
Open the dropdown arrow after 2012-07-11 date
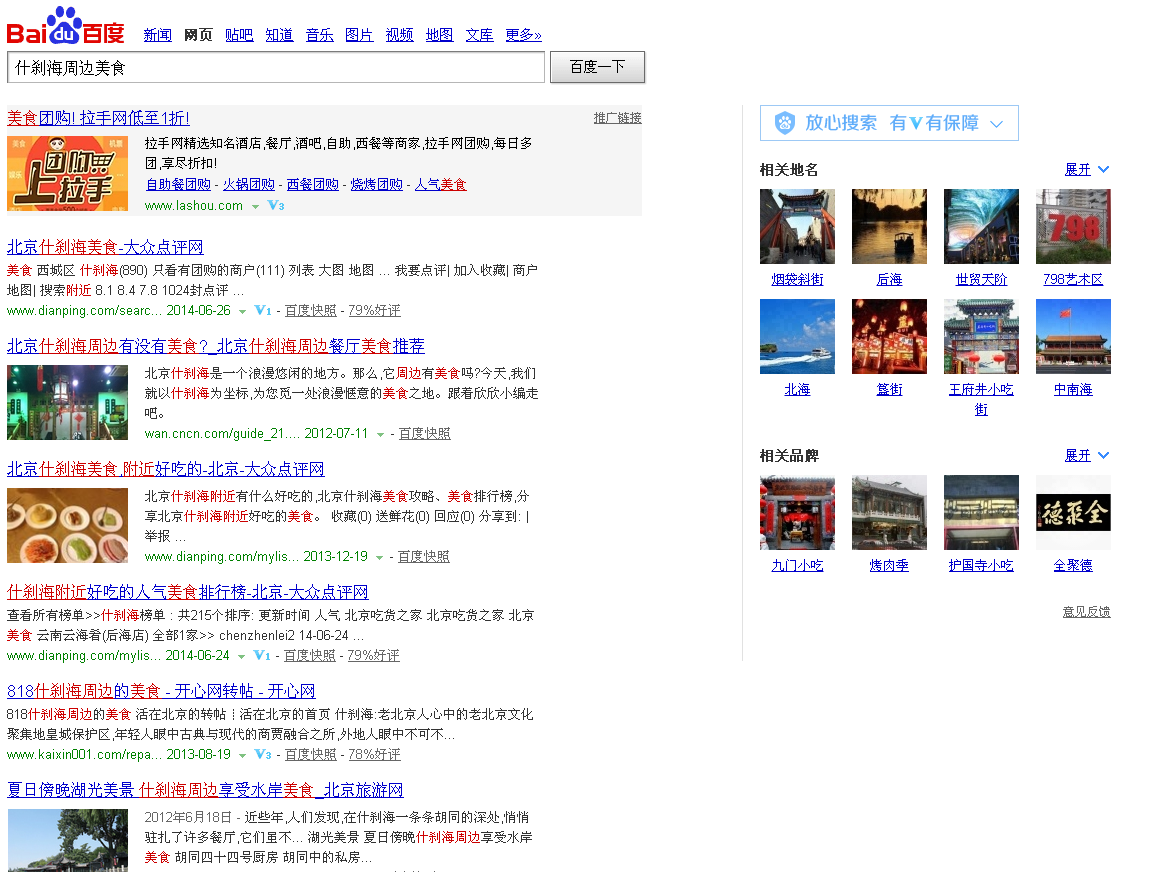pos(380,434)
